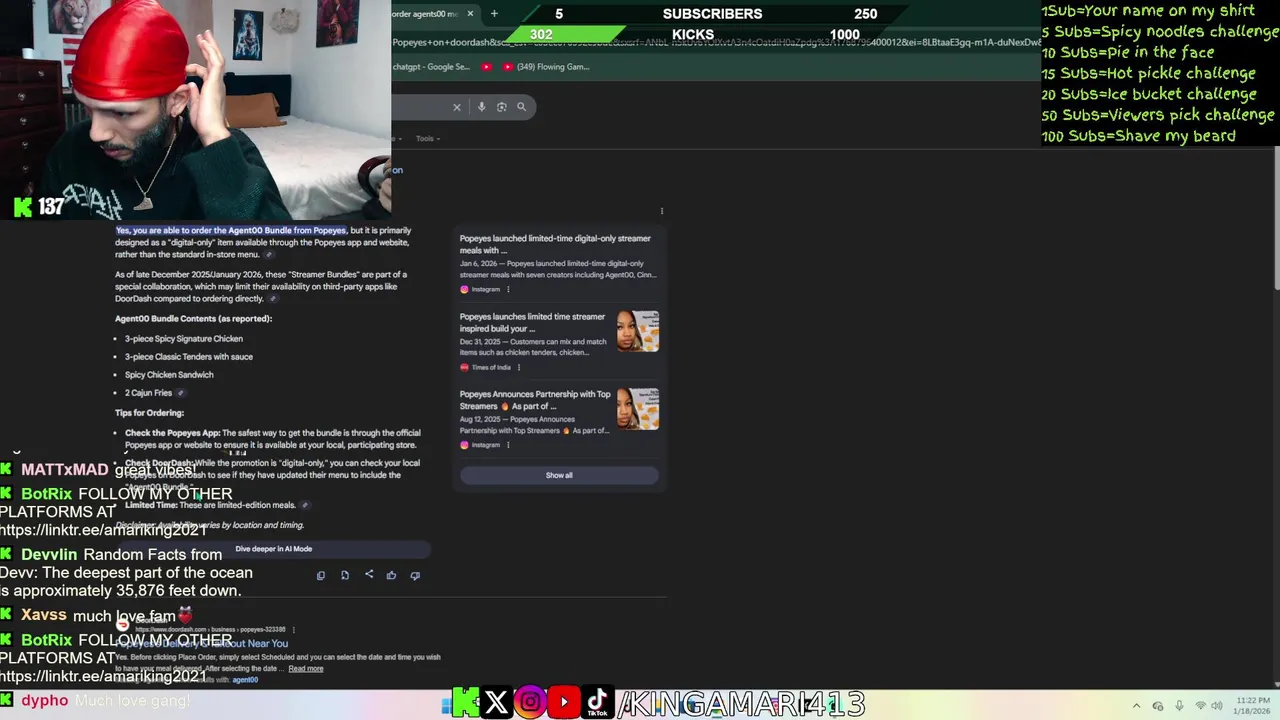
Task: Click the 'Xavss' chat username
Action: pos(44,616)
